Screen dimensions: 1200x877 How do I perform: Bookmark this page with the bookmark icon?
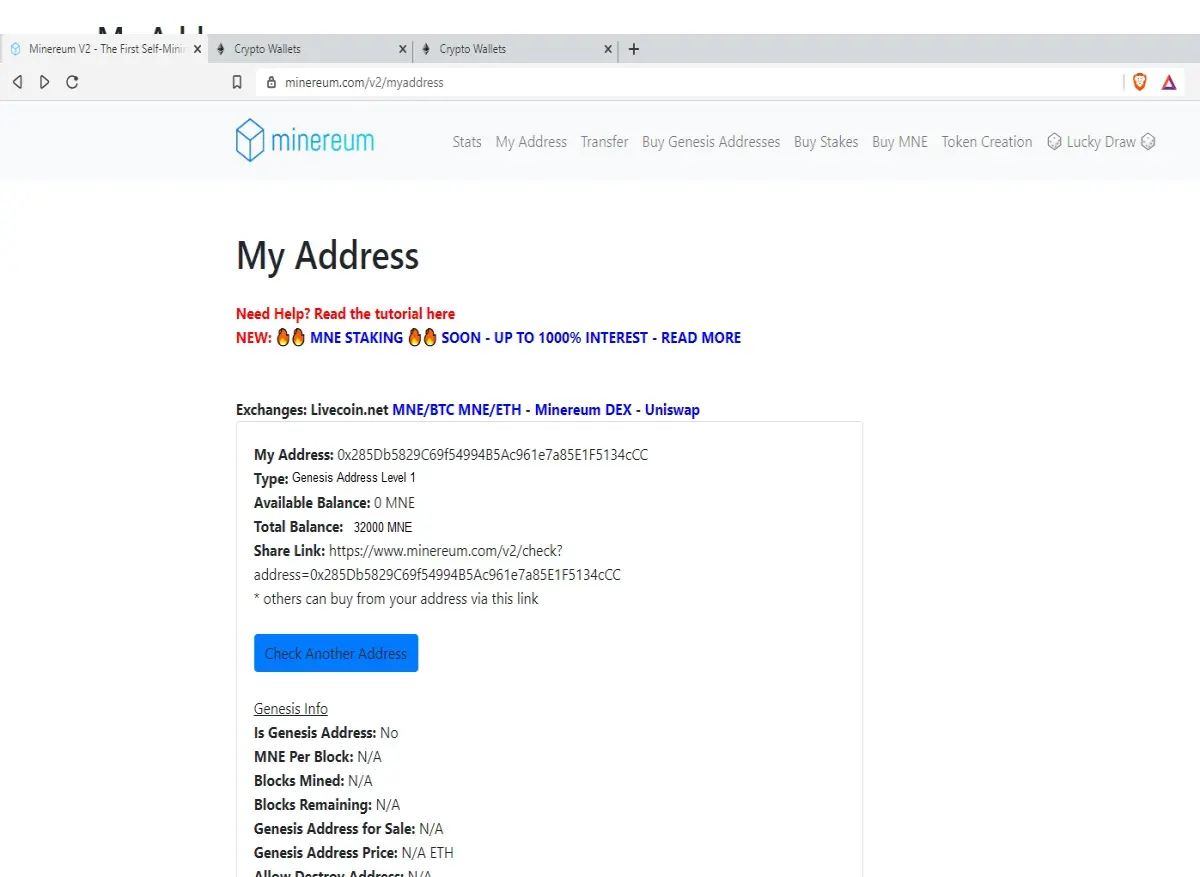point(237,82)
